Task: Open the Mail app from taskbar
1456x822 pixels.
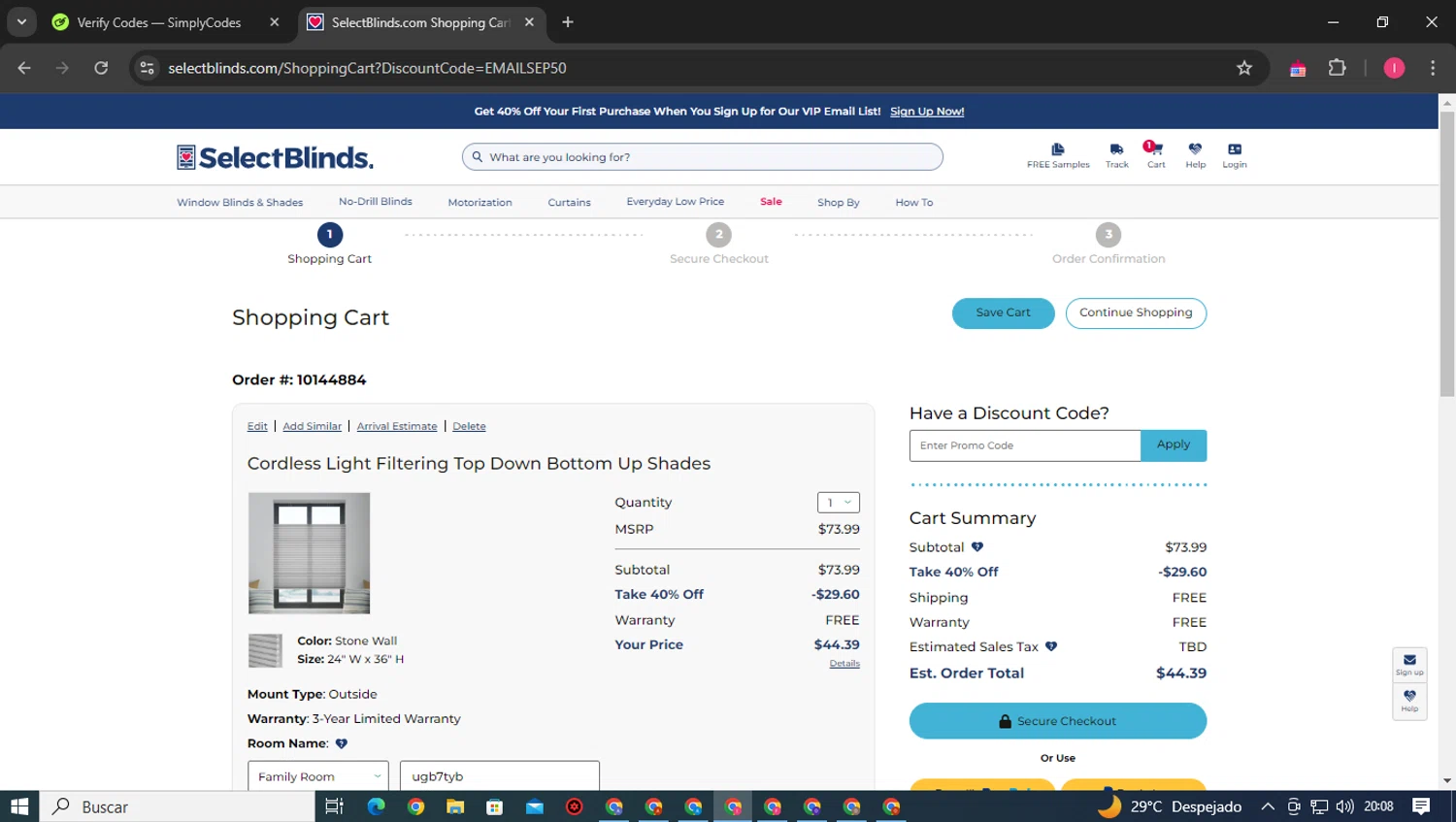Action: 534,806
